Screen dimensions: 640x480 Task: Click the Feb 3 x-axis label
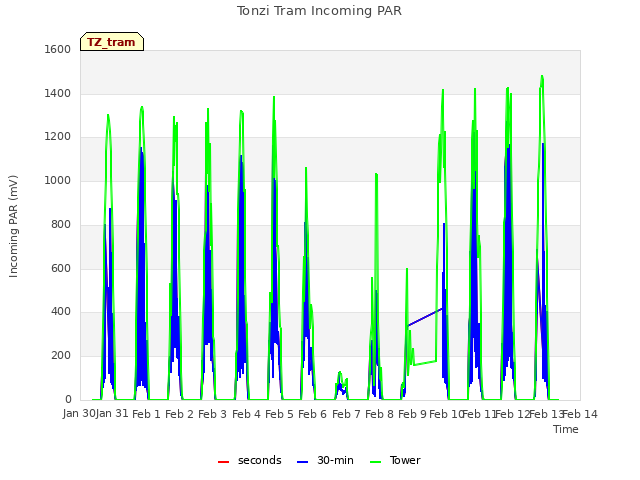[x=213, y=414]
